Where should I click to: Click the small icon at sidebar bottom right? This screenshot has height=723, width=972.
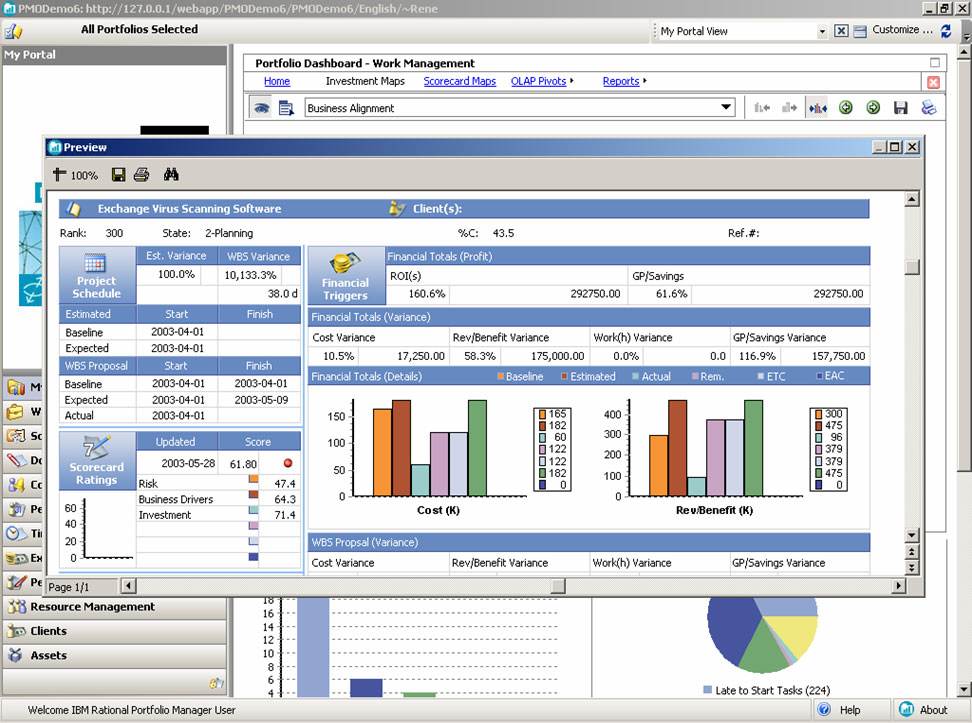(216, 683)
